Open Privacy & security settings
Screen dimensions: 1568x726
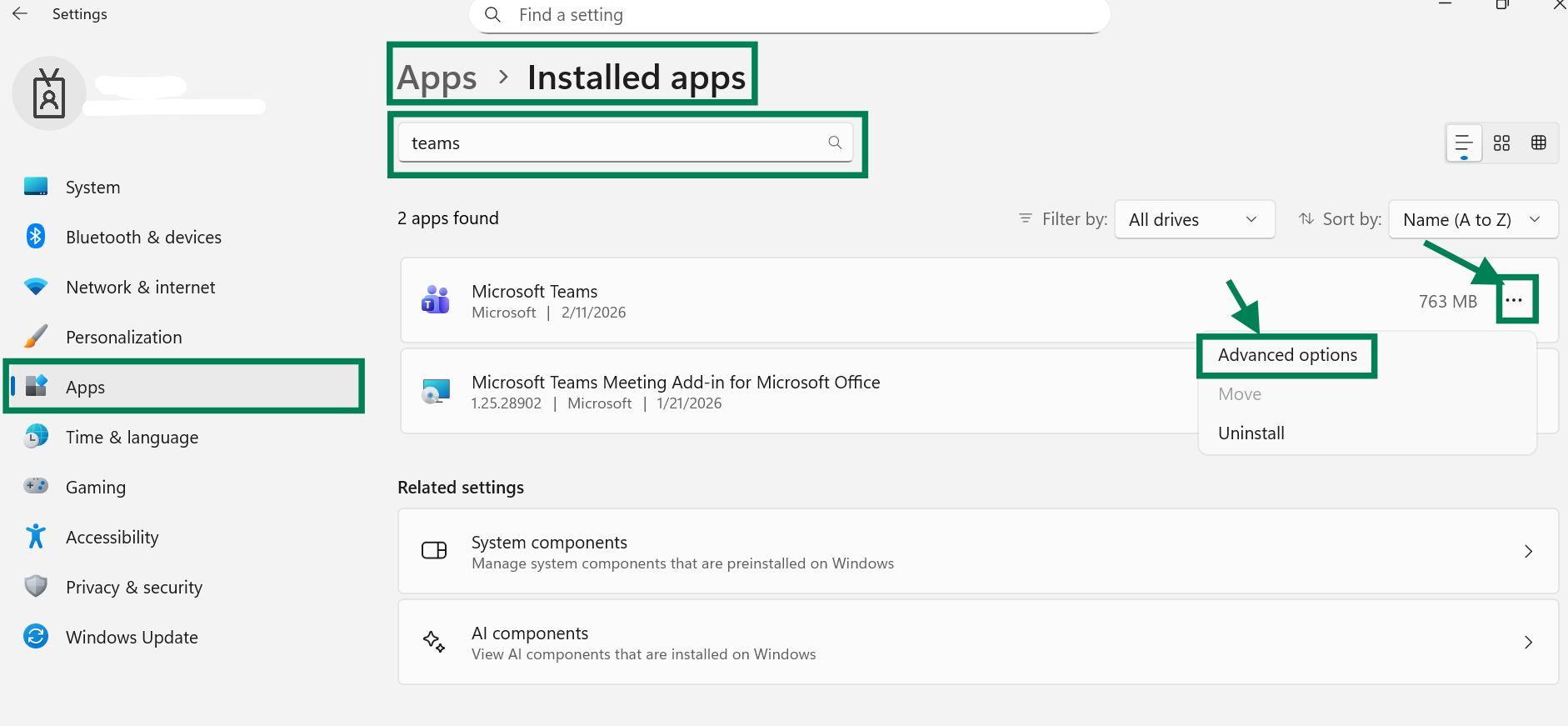tap(183, 588)
